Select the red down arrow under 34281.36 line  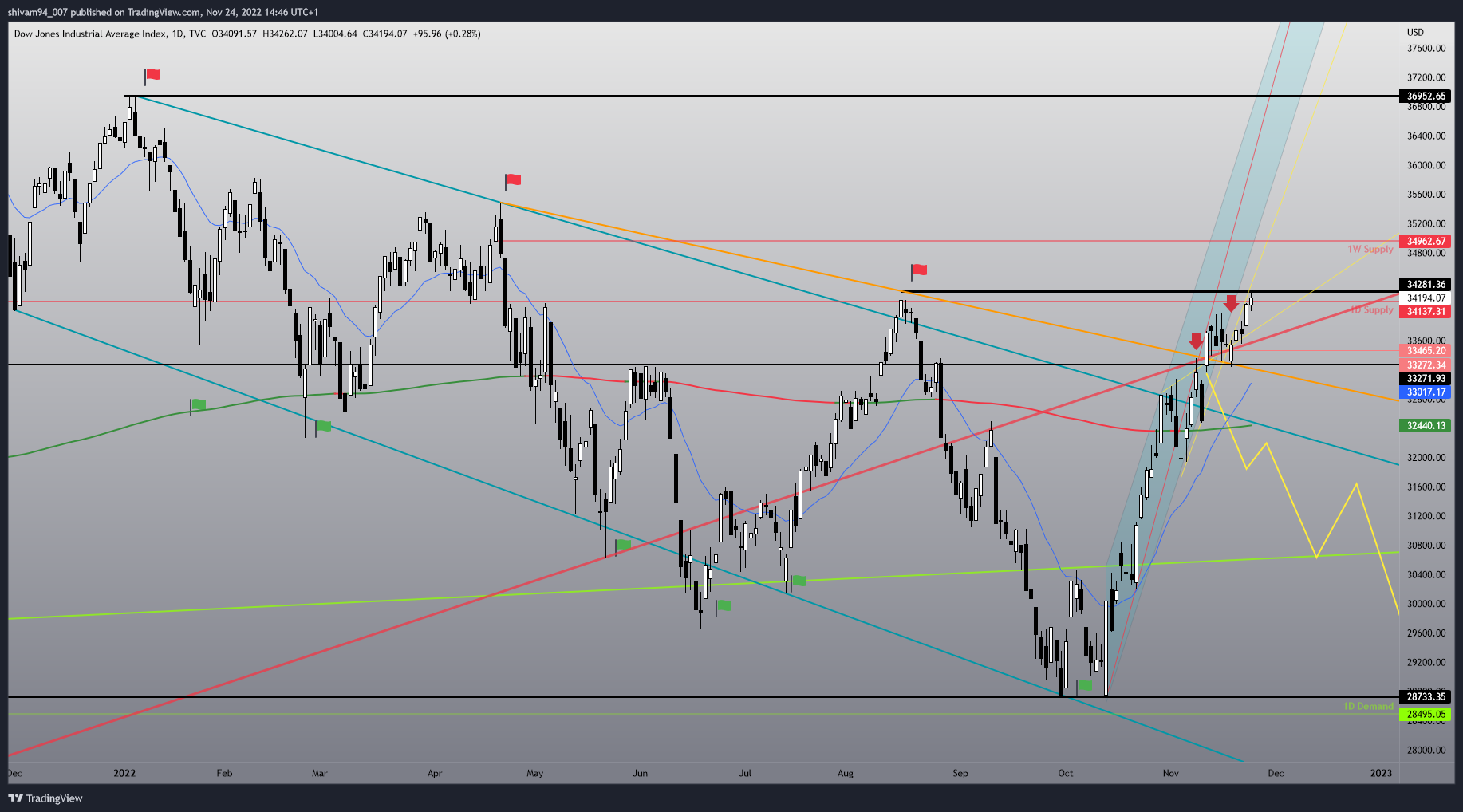pos(1232,303)
